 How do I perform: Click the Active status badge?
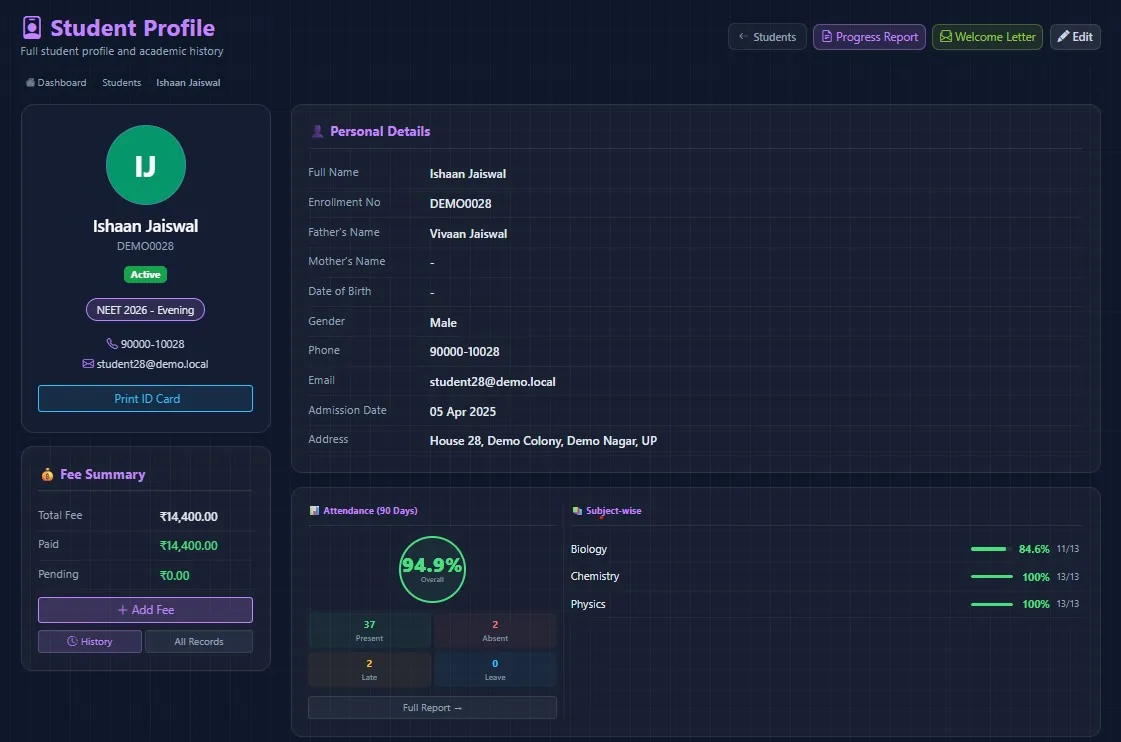pos(146,274)
